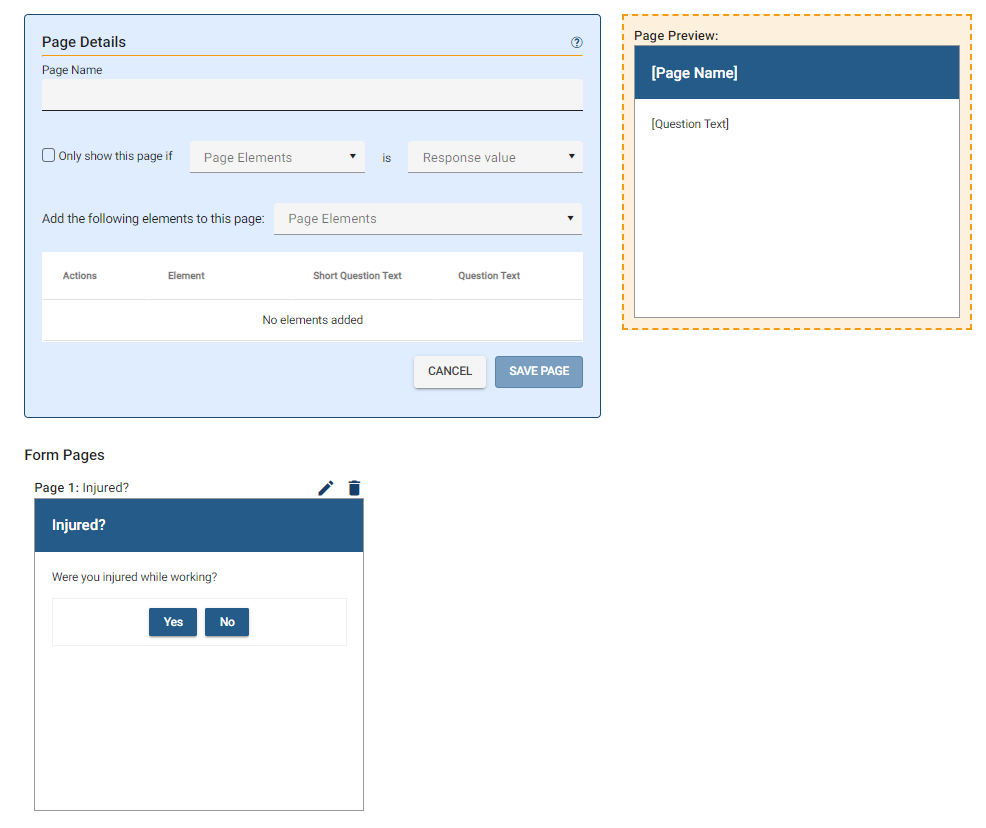Viewport: 986px width, 828px height.
Task: Select the 'Page 1: Injured?' title
Action: pos(82,488)
